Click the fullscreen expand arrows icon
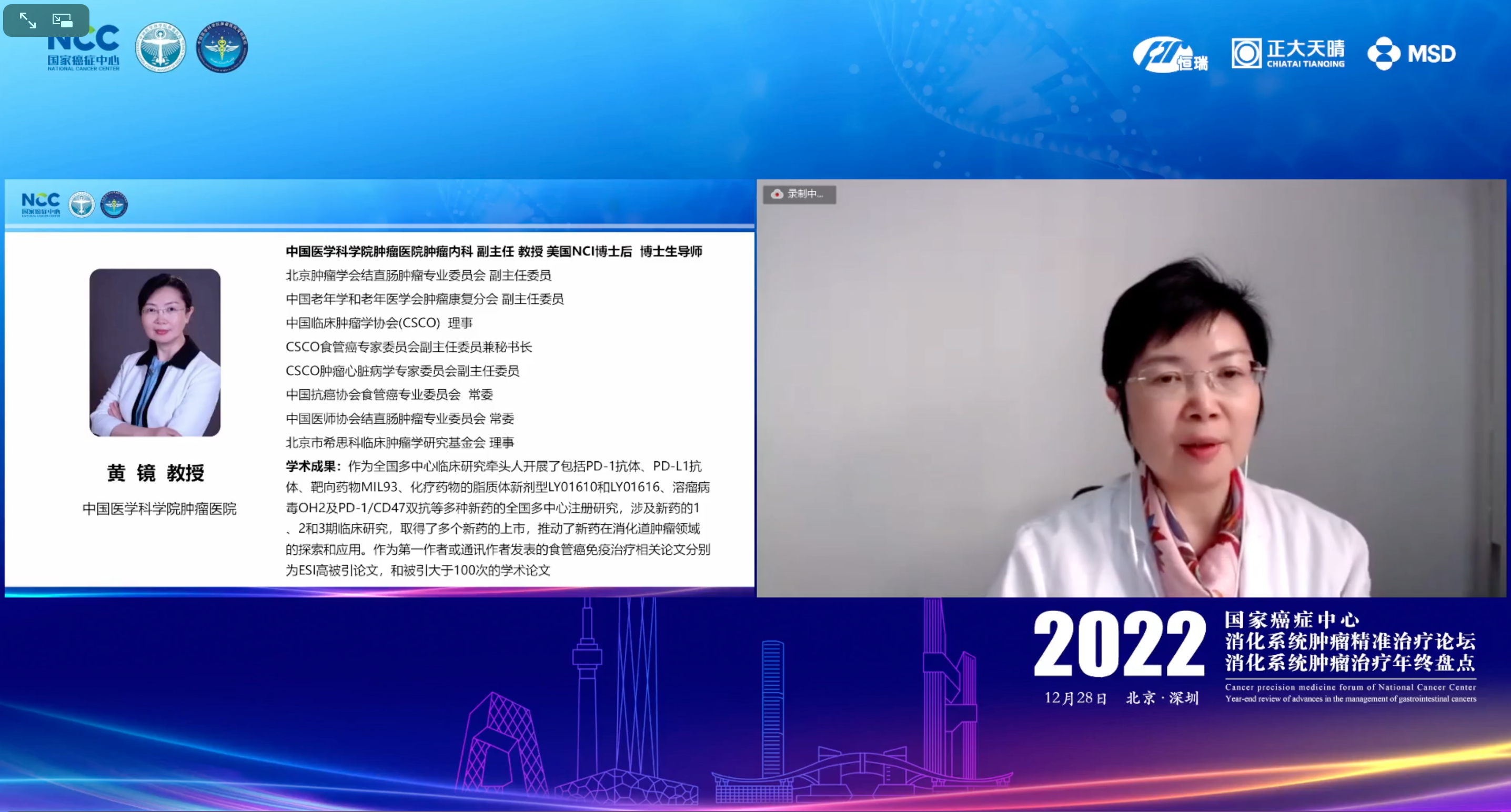 (27, 21)
